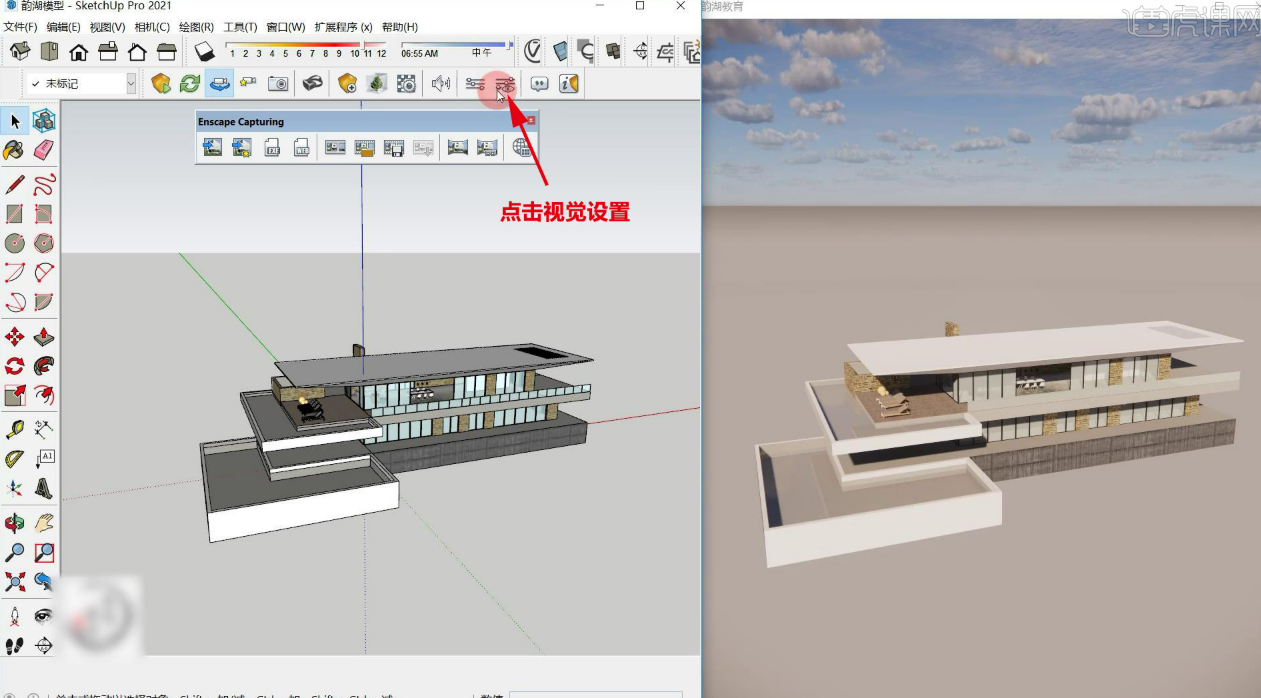Select the Tape Measure tool
This screenshot has width=1261, height=698.
15,430
